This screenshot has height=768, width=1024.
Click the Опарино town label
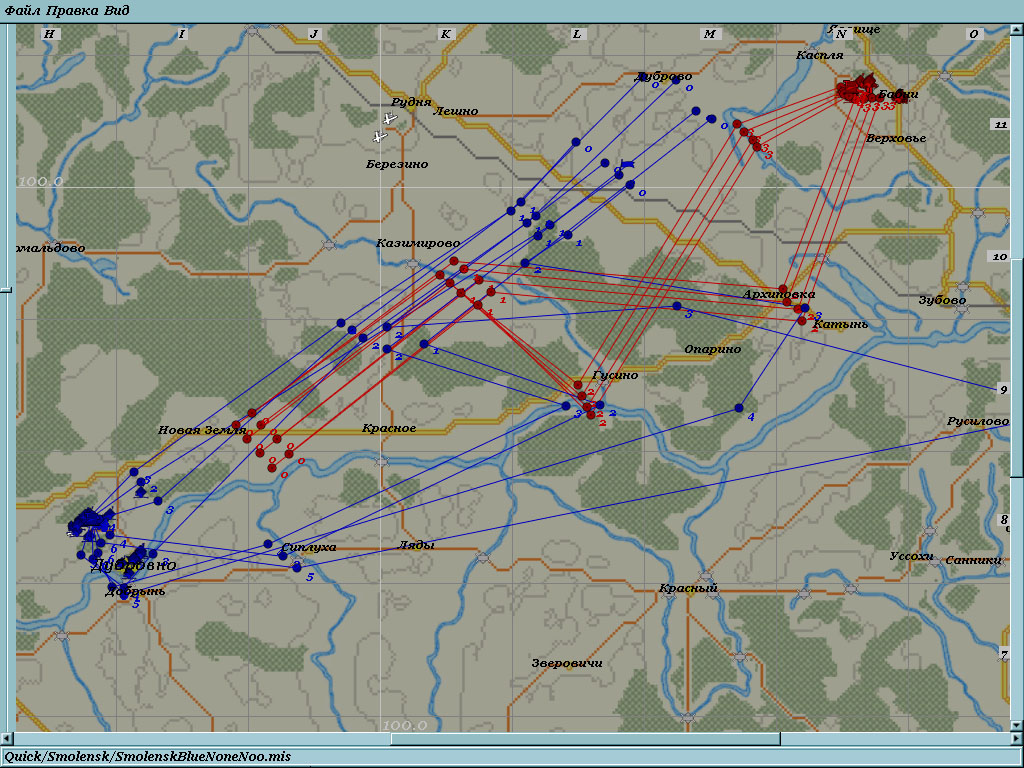[x=712, y=349]
